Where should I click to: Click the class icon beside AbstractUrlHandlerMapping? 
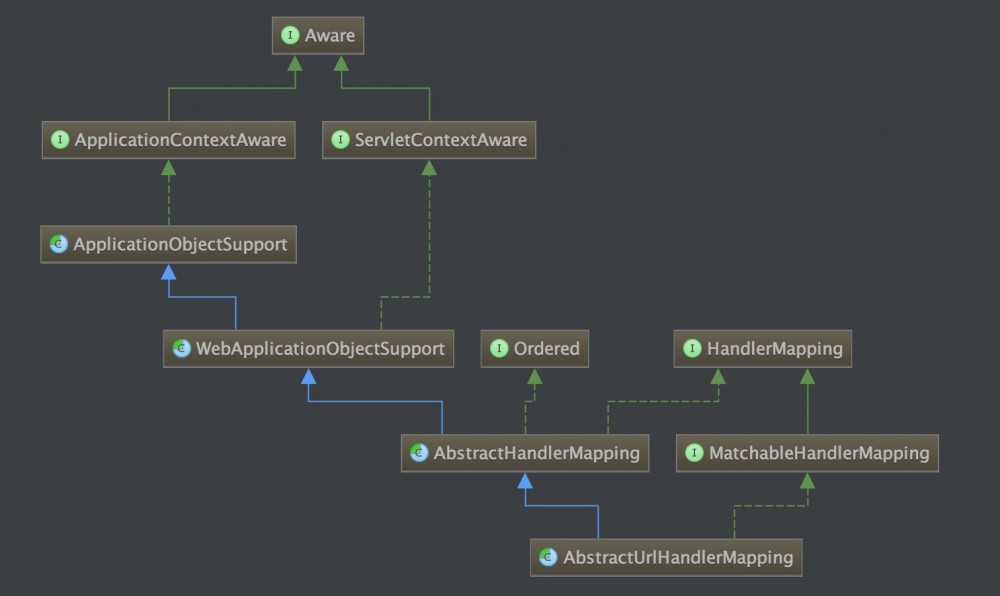546,557
